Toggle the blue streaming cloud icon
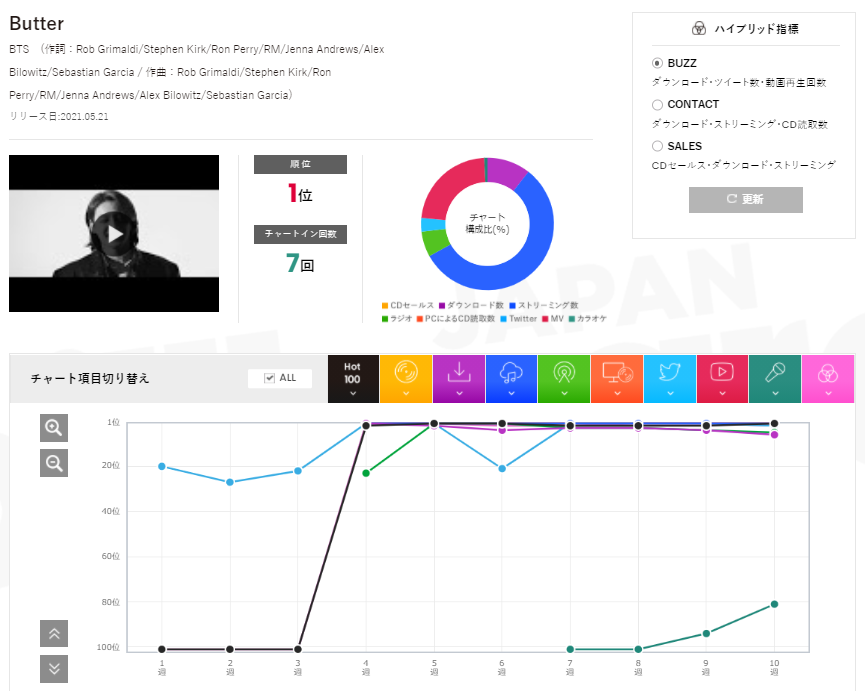The image size is (865, 691). [x=511, y=379]
